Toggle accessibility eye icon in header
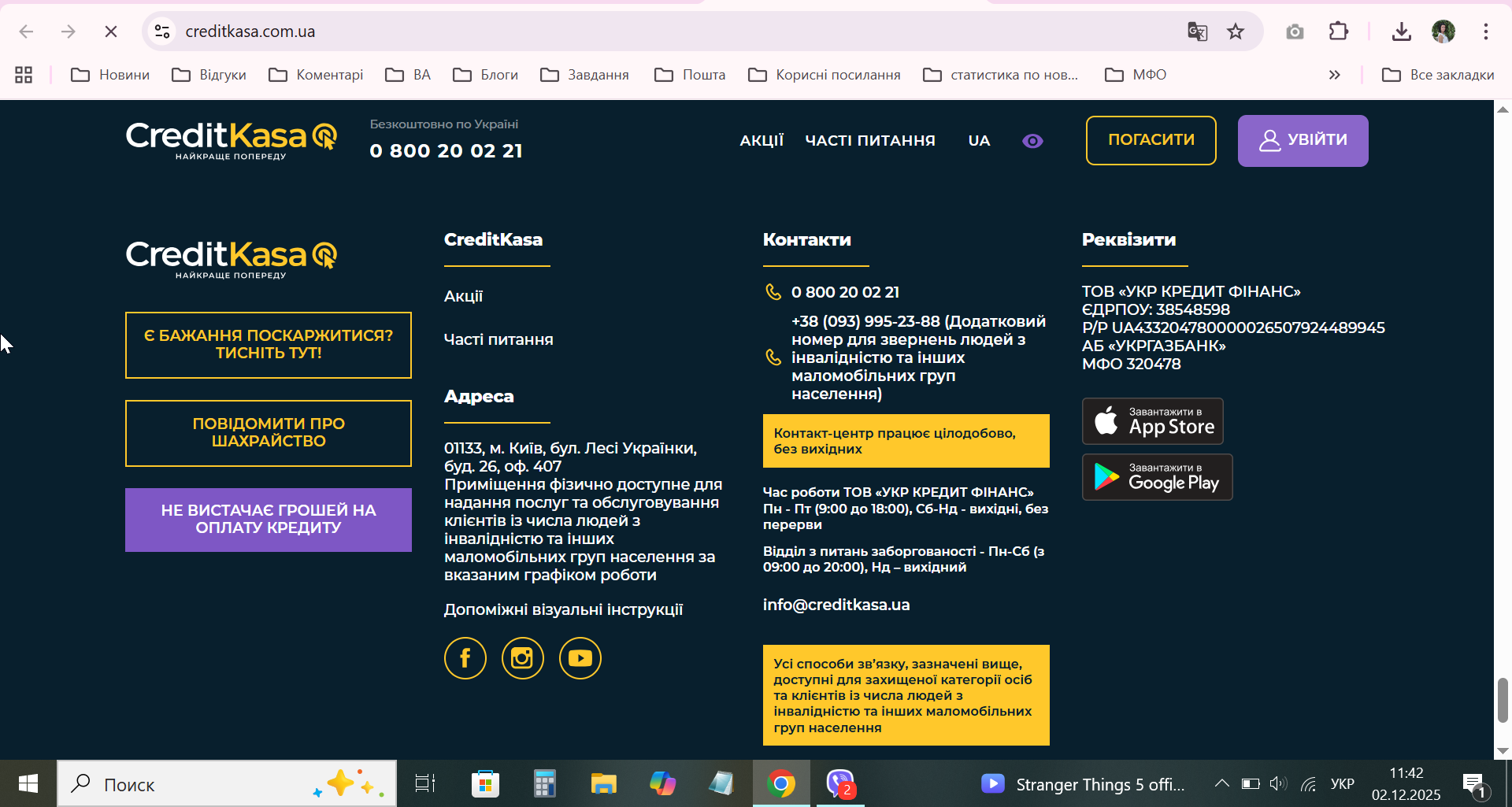The width and height of the screenshot is (1512, 807). 1032,141
